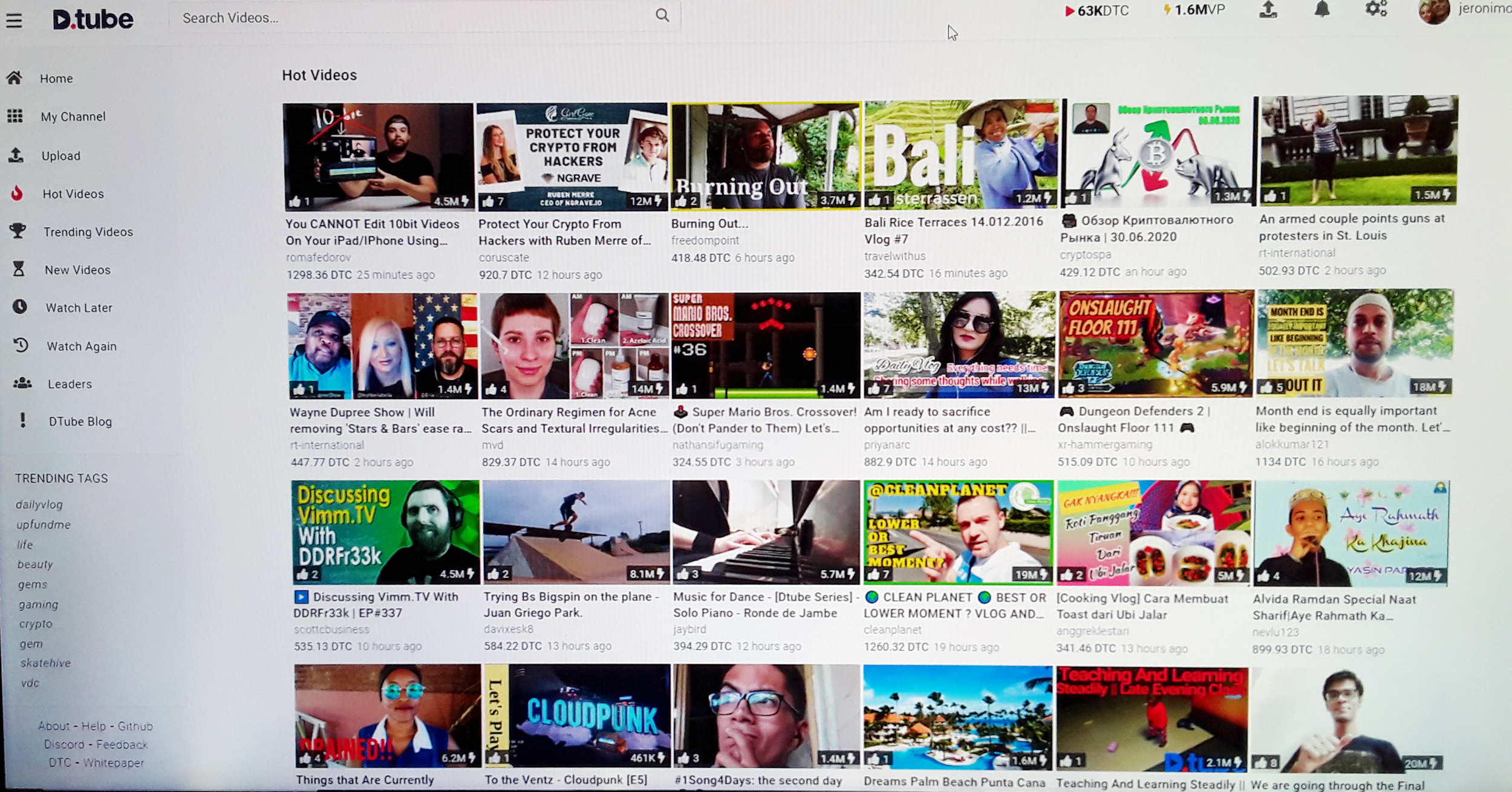The width and height of the screenshot is (1512, 792).
Task: Open channel cleanplanet
Action: (893, 629)
